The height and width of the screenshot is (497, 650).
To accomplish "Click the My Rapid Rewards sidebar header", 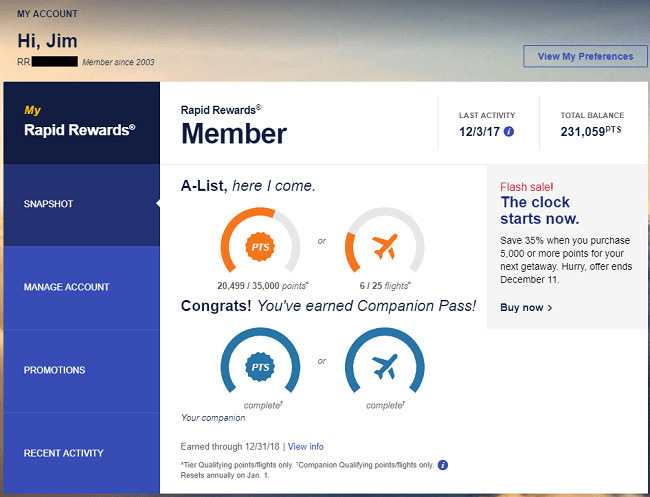I will pos(80,121).
